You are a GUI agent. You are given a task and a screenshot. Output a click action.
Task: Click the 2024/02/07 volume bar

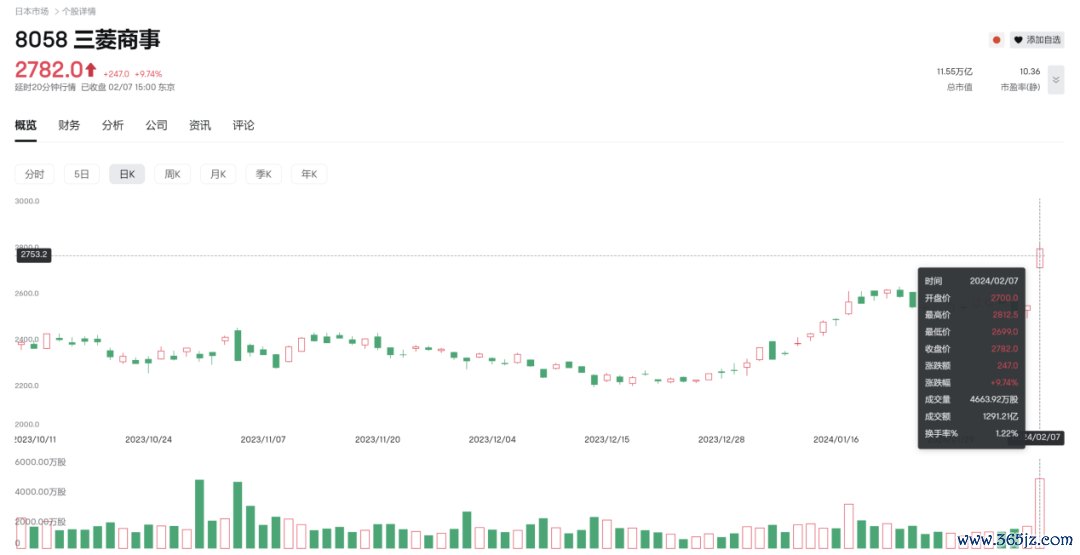1039,514
